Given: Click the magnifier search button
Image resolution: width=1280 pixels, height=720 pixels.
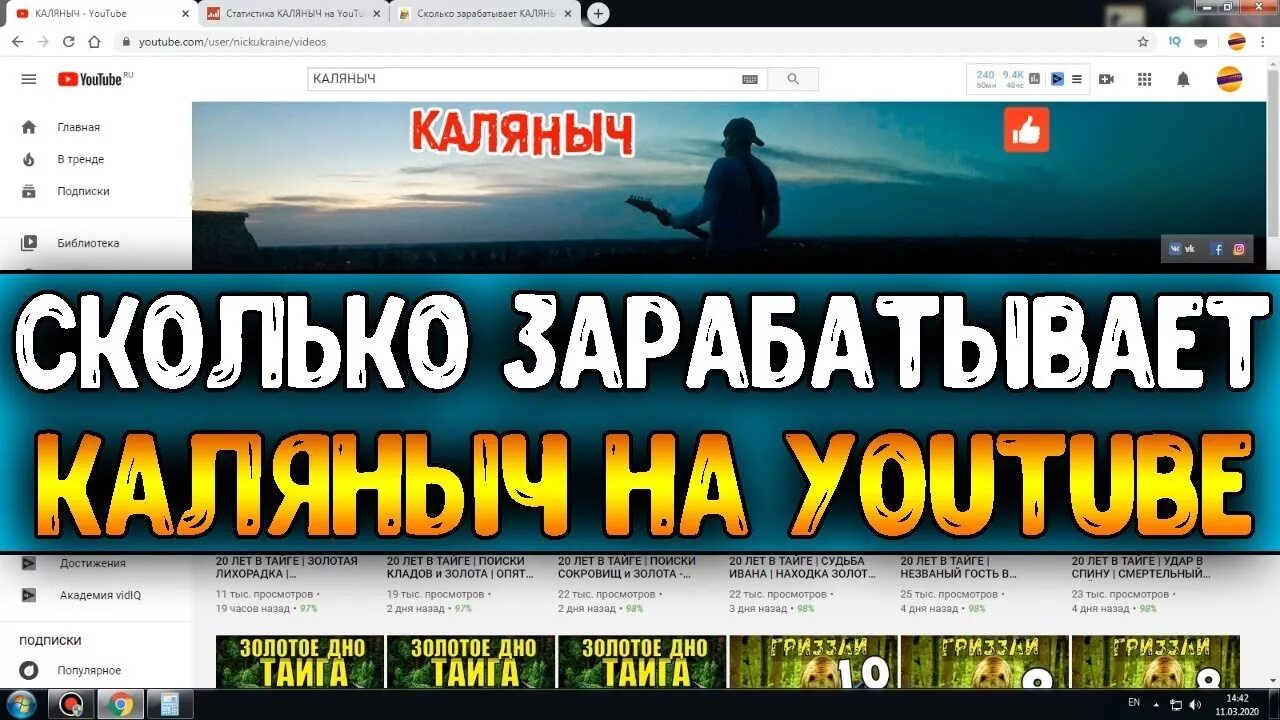Looking at the screenshot, I should [x=793, y=79].
